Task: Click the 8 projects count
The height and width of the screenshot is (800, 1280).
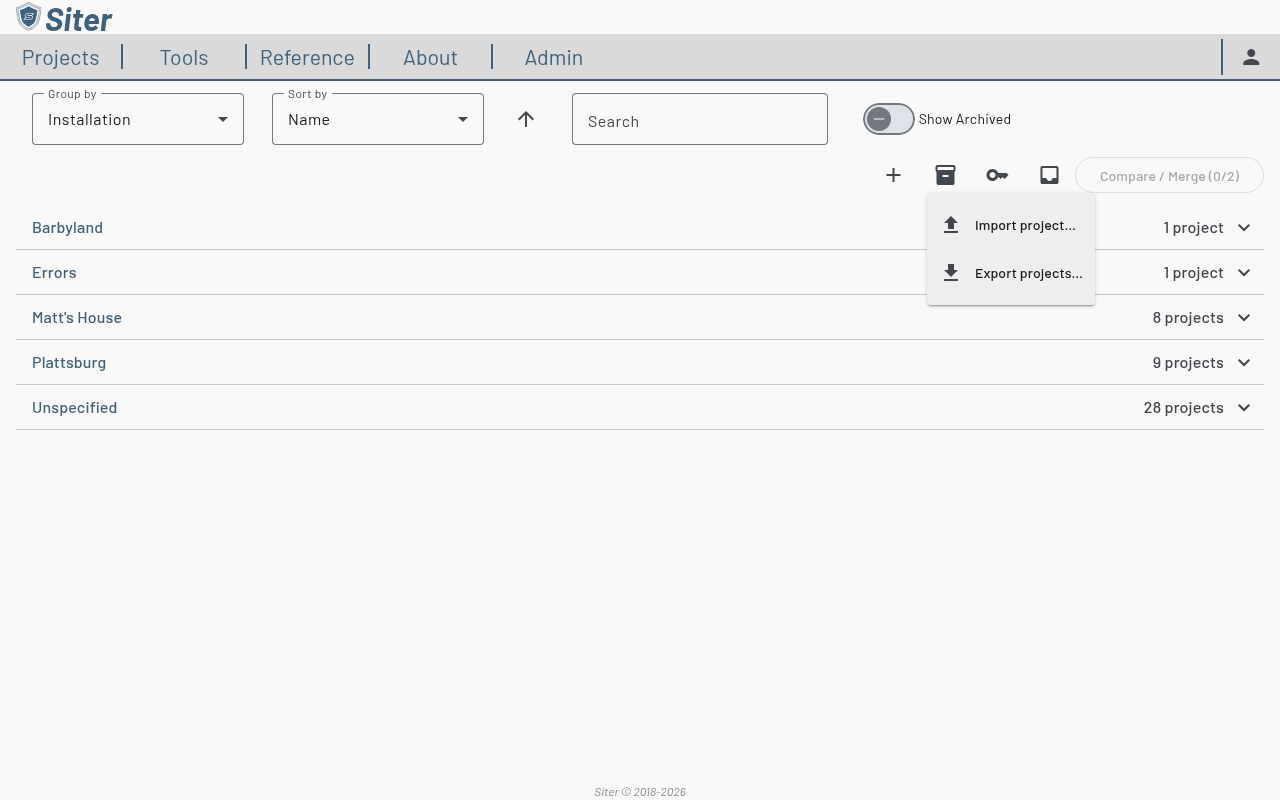Action: pos(1188,317)
